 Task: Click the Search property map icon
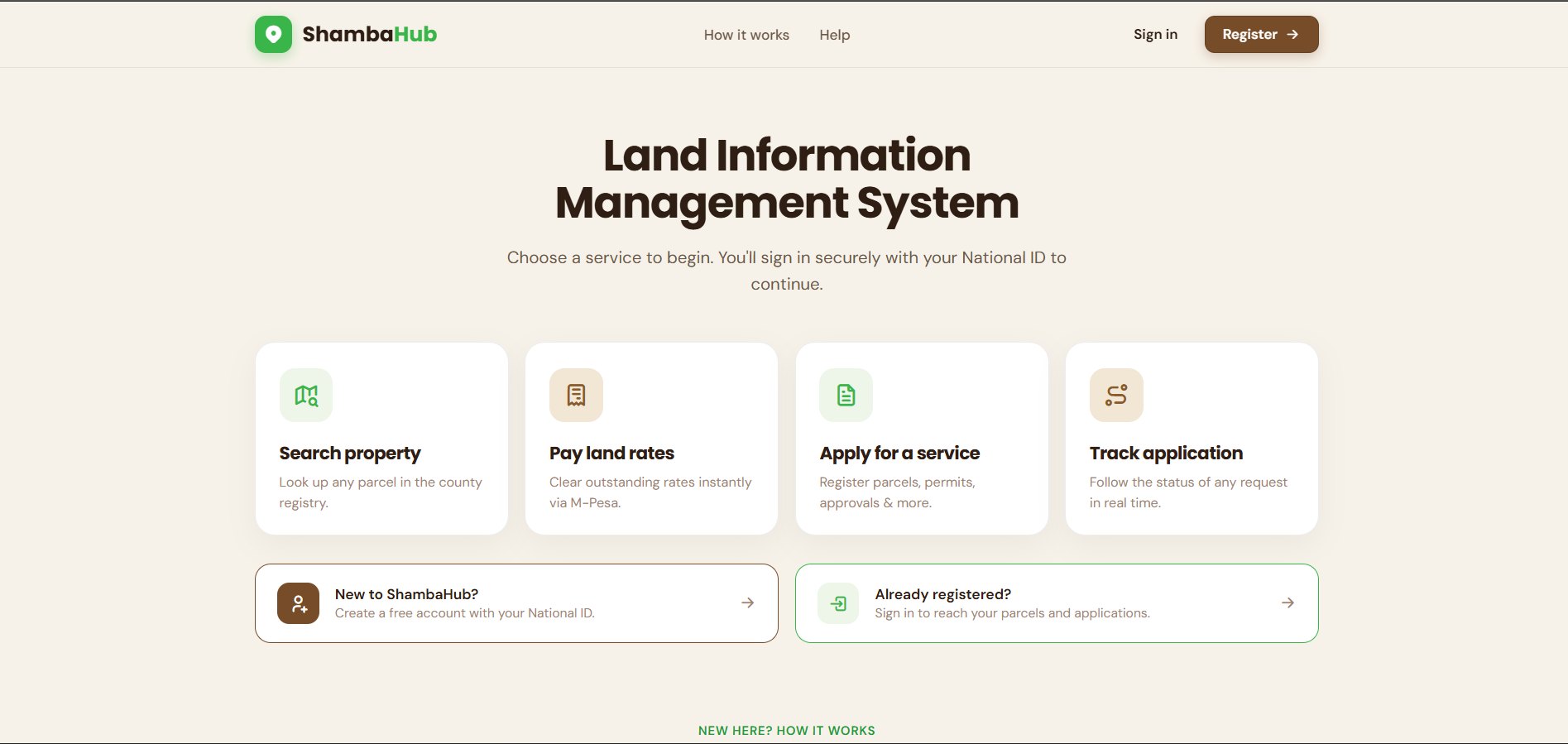click(306, 395)
